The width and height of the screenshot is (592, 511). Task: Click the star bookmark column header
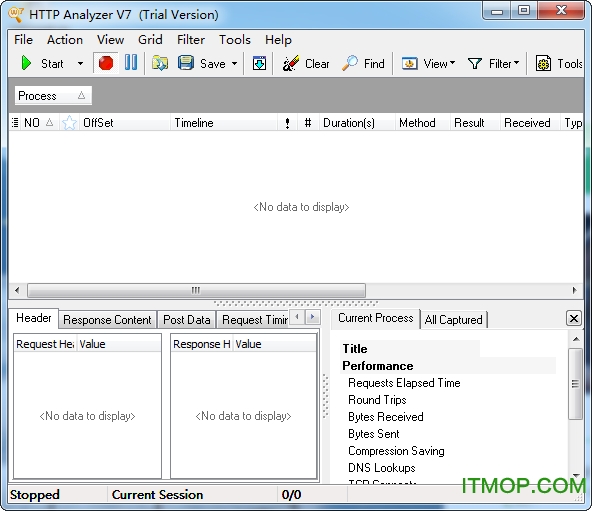(69, 123)
